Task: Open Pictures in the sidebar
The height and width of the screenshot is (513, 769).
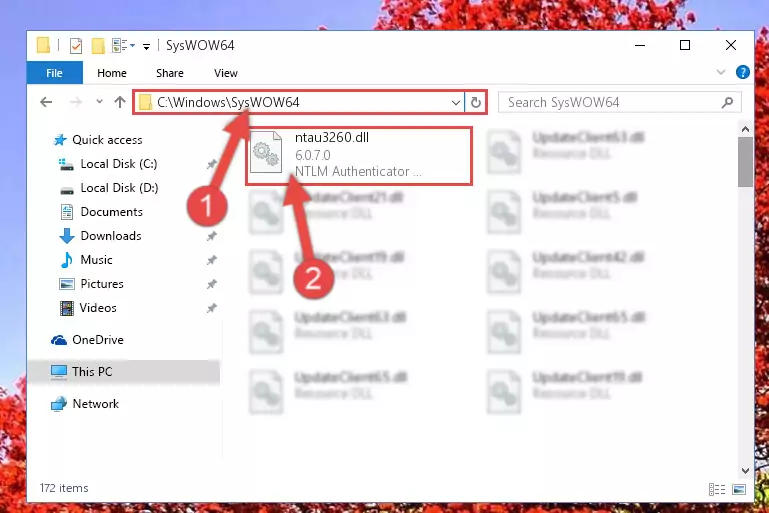Action: tap(102, 284)
